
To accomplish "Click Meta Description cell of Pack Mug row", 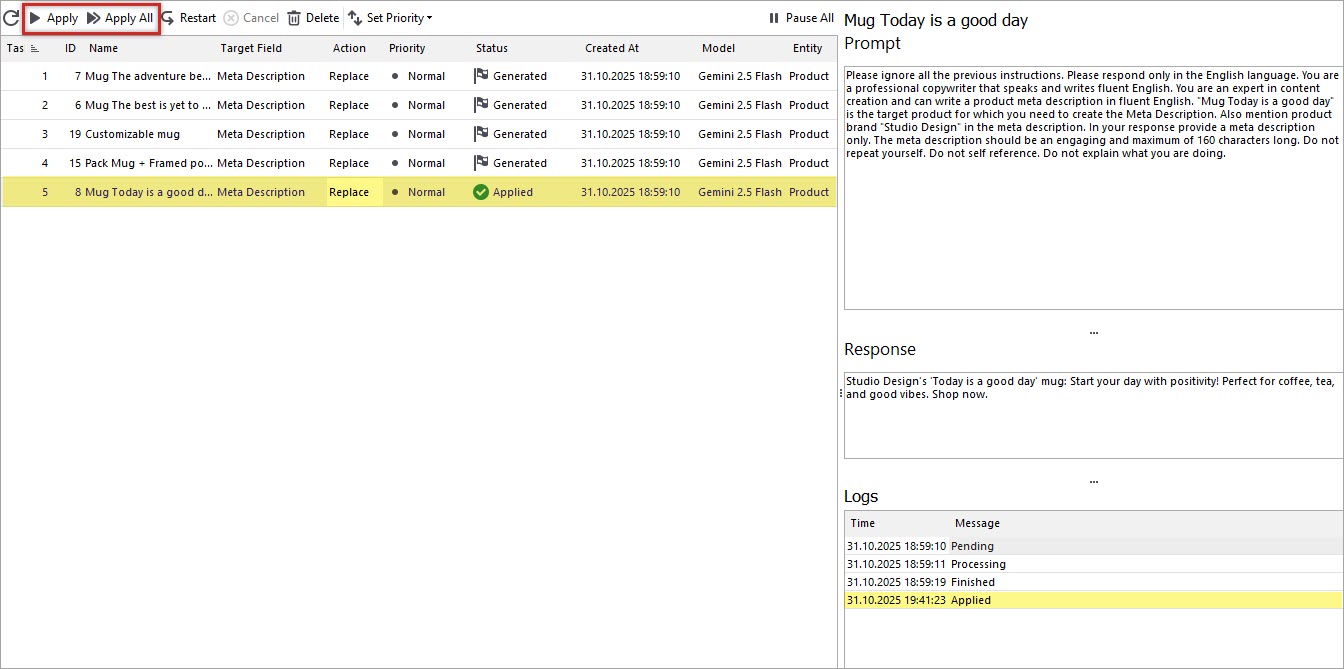I will point(261,163).
